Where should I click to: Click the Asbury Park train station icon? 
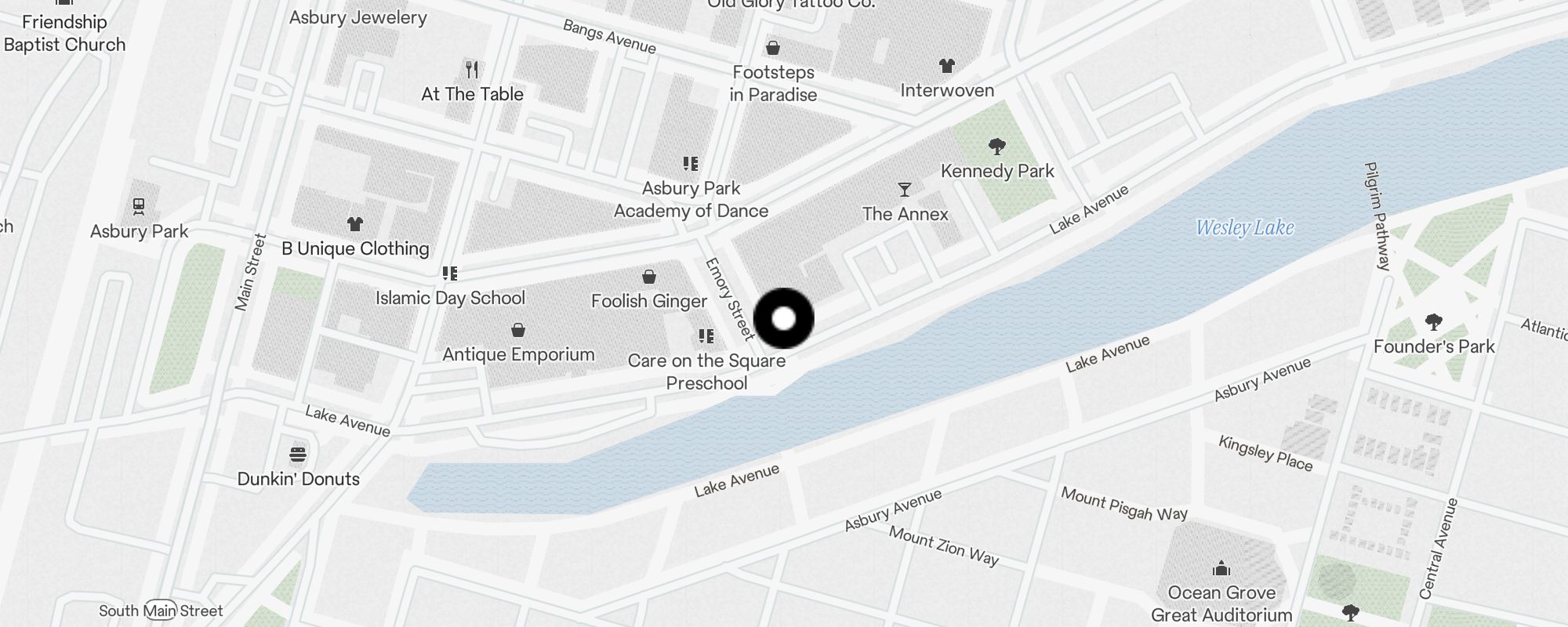(139, 207)
